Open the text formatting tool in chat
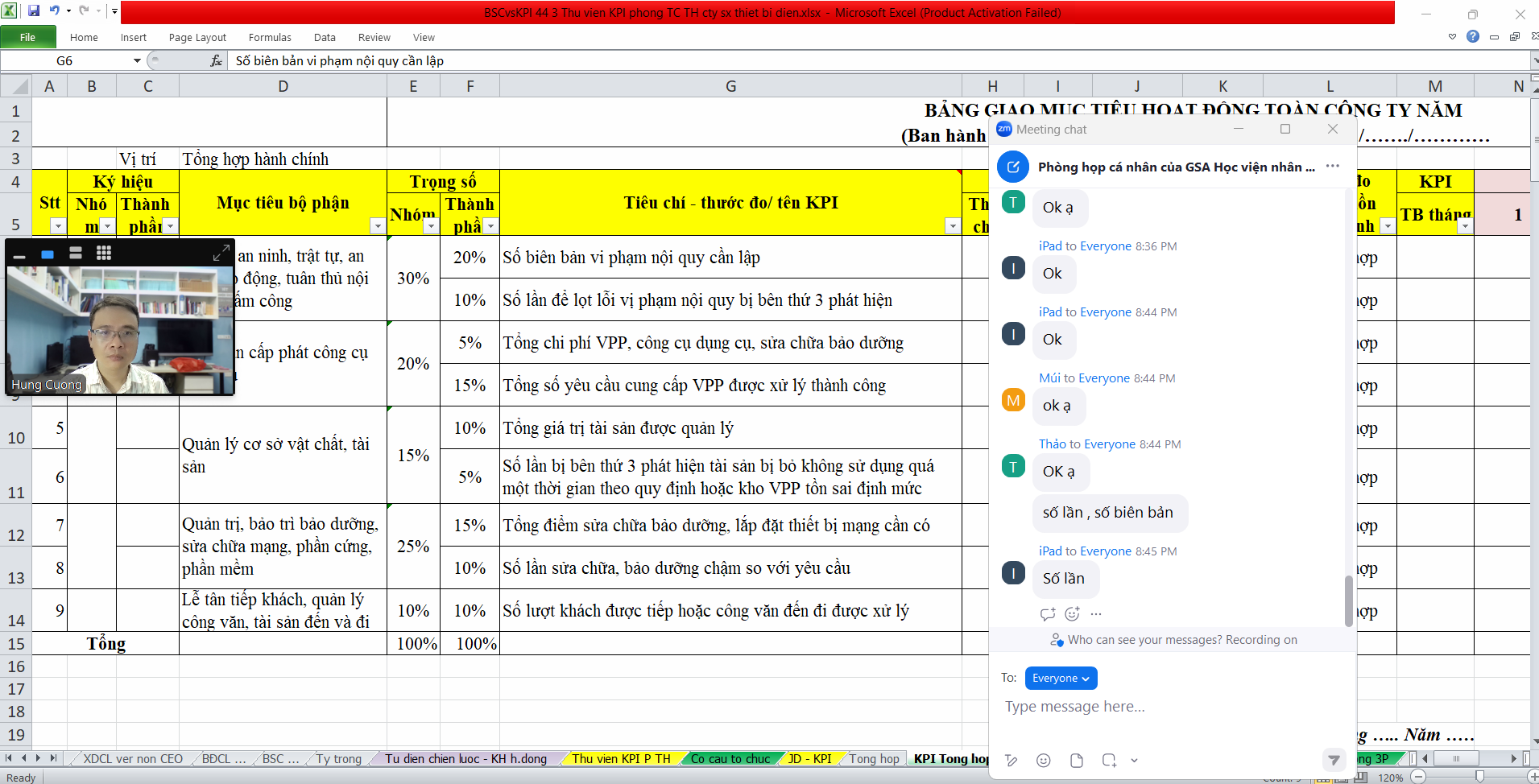This screenshot has height=784, width=1539. [x=1012, y=761]
